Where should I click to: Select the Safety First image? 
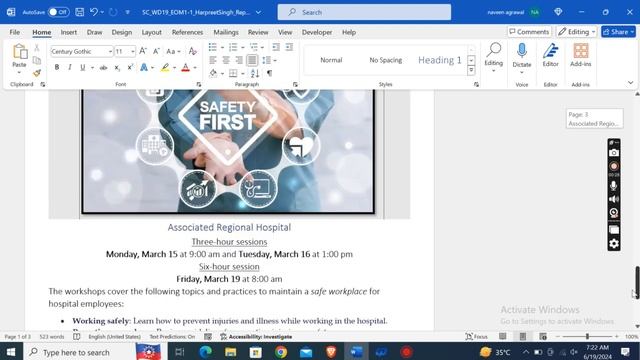[x=228, y=151]
